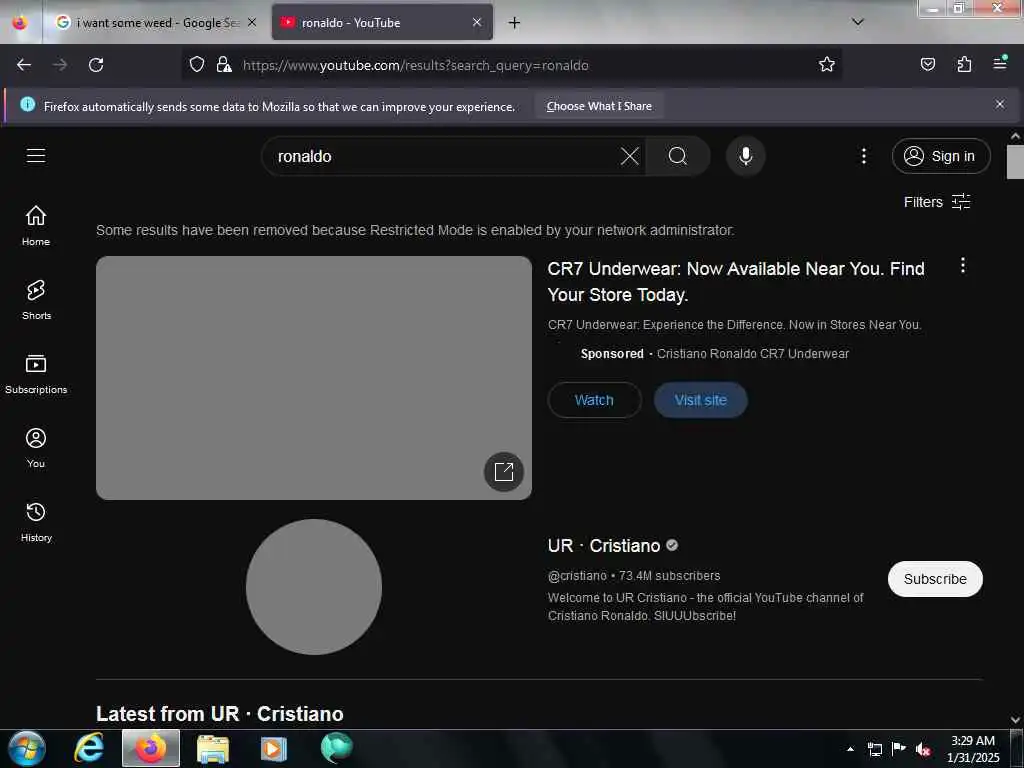Screen dimensions: 1024x768
Task: Close the Google Search tab
Action: coord(252,22)
